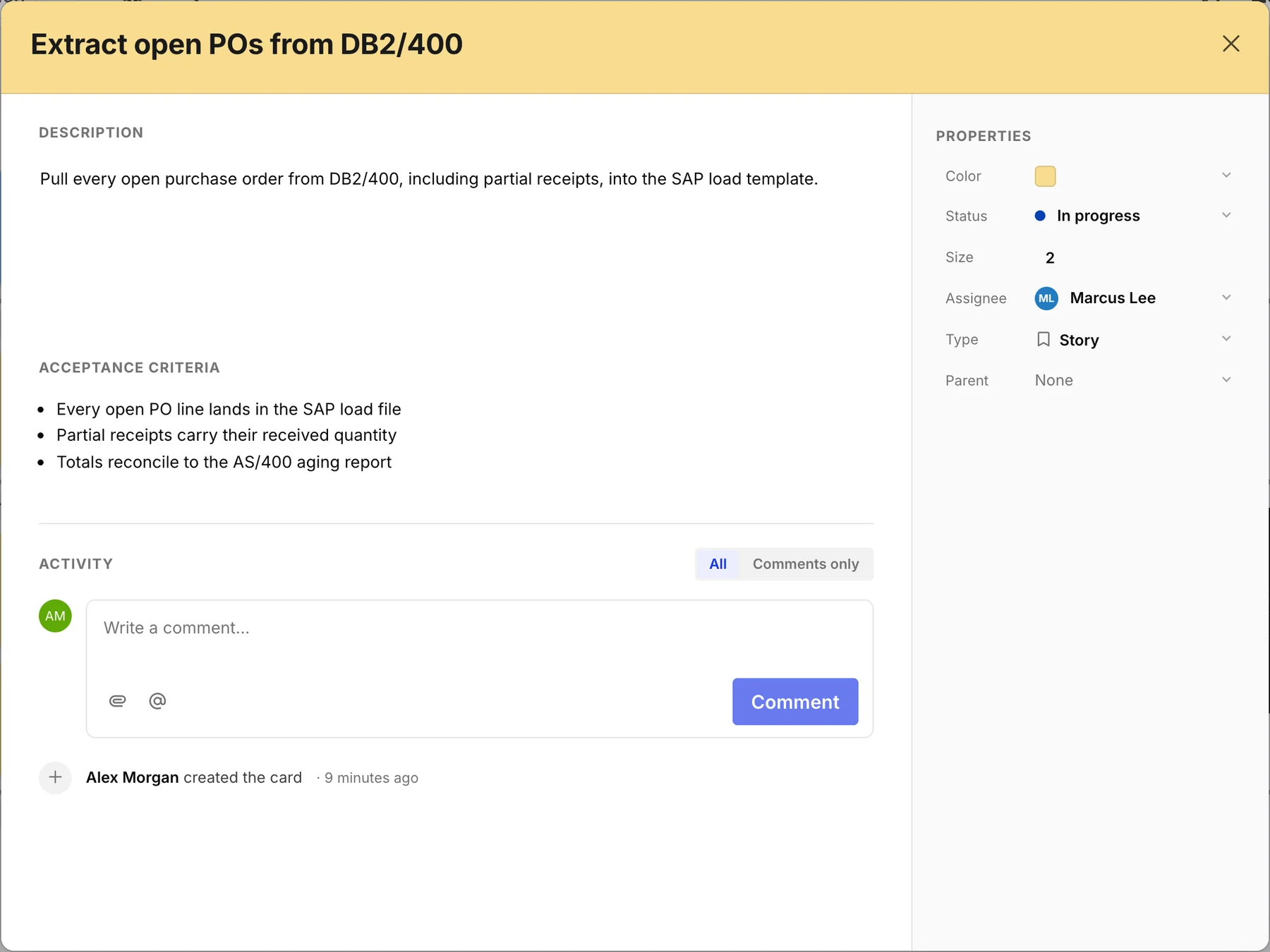The width and height of the screenshot is (1270, 952).
Task: Click the Alex Morgan name in activity
Action: [x=133, y=778]
